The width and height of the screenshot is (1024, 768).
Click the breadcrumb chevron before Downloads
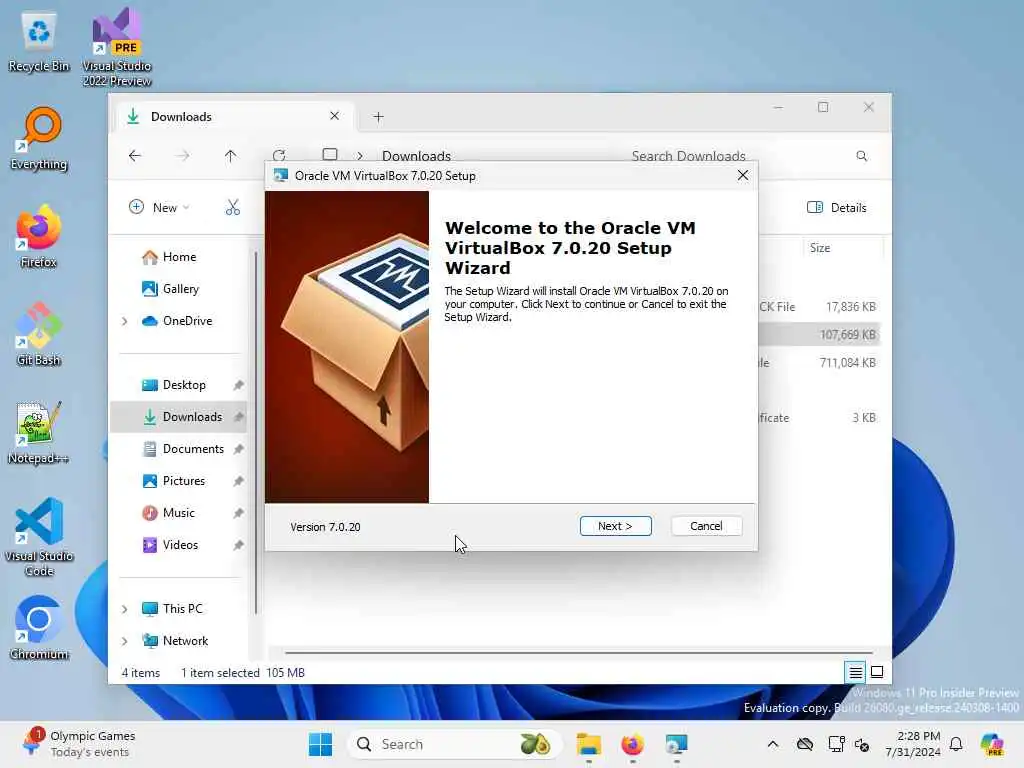359,155
